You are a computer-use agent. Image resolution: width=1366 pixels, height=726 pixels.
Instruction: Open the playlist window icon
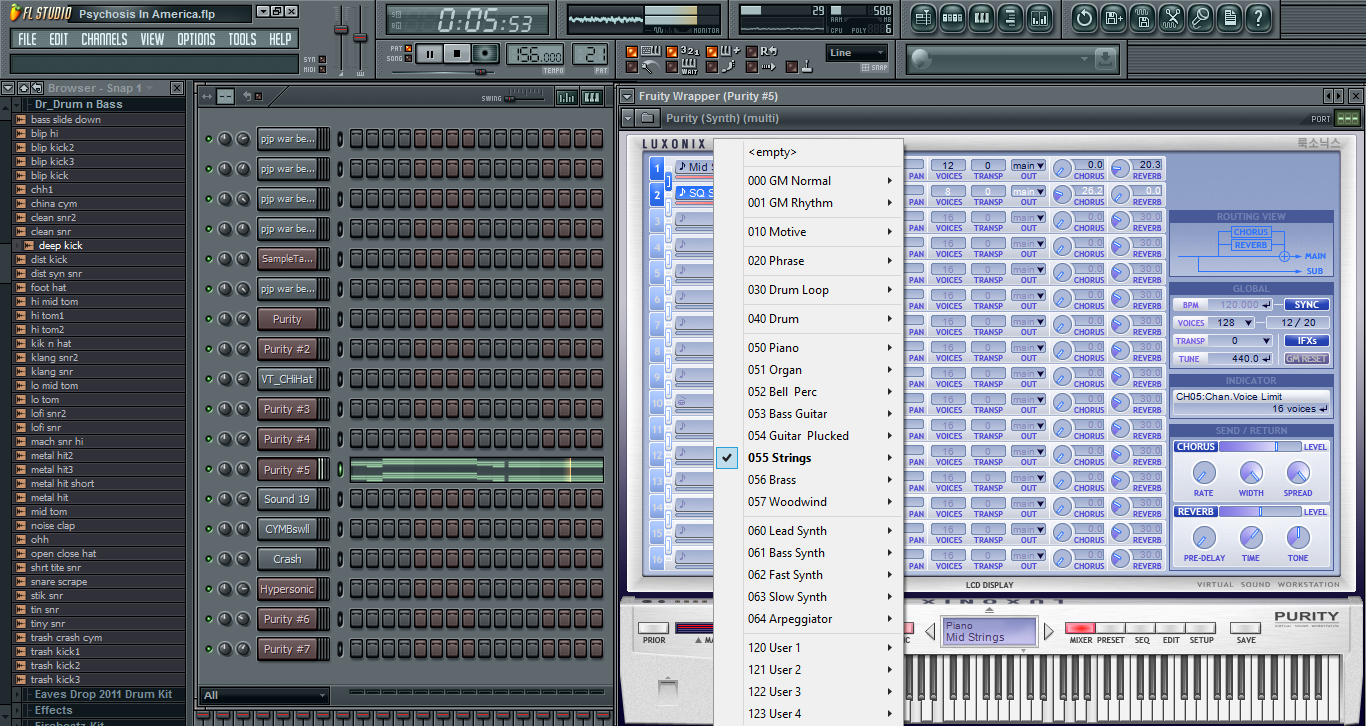(x=923, y=17)
